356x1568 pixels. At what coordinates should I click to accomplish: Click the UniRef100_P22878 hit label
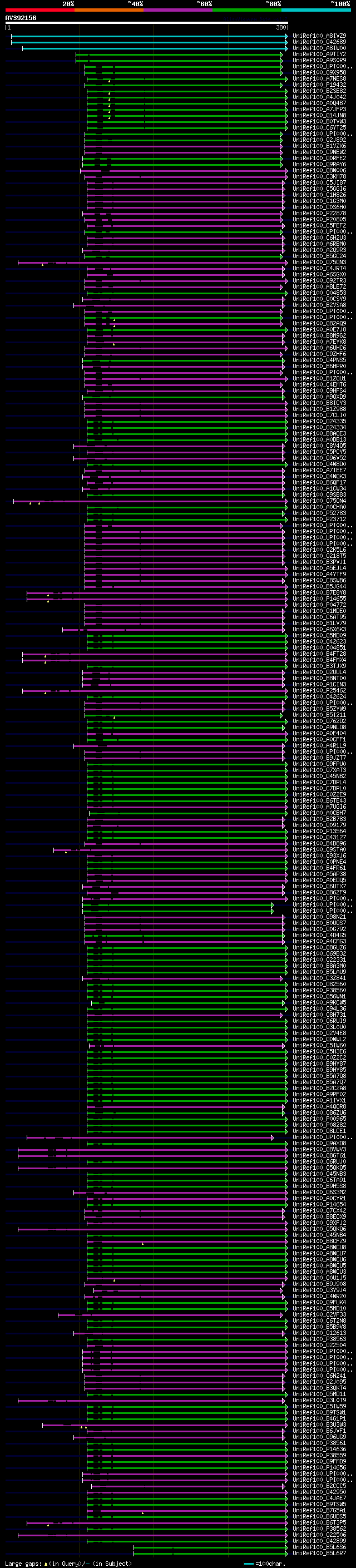coord(319,213)
